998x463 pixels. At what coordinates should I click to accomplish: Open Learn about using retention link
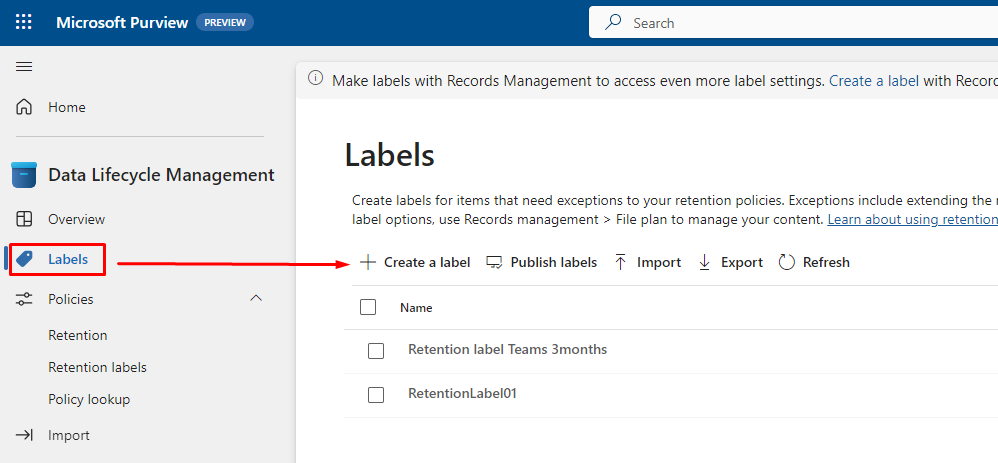pyautogui.click(x=911, y=219)
